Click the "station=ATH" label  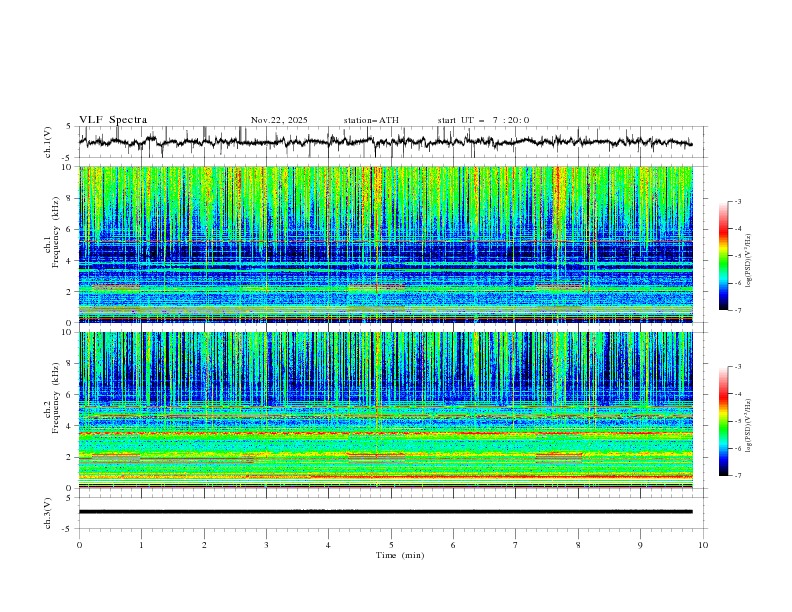tap(371, 120)
